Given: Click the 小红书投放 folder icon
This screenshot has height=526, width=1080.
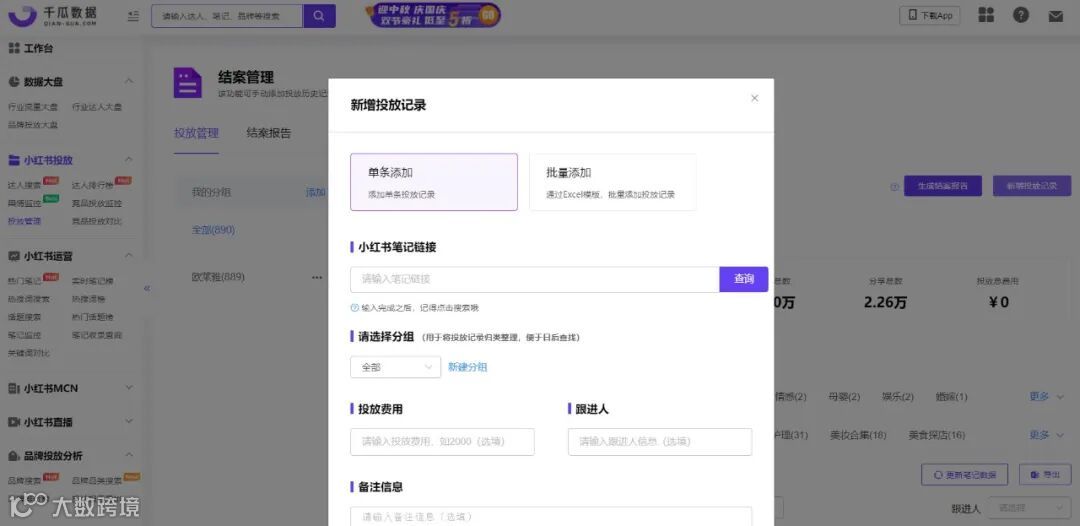Looking at the screenshot, I should 14,160.
